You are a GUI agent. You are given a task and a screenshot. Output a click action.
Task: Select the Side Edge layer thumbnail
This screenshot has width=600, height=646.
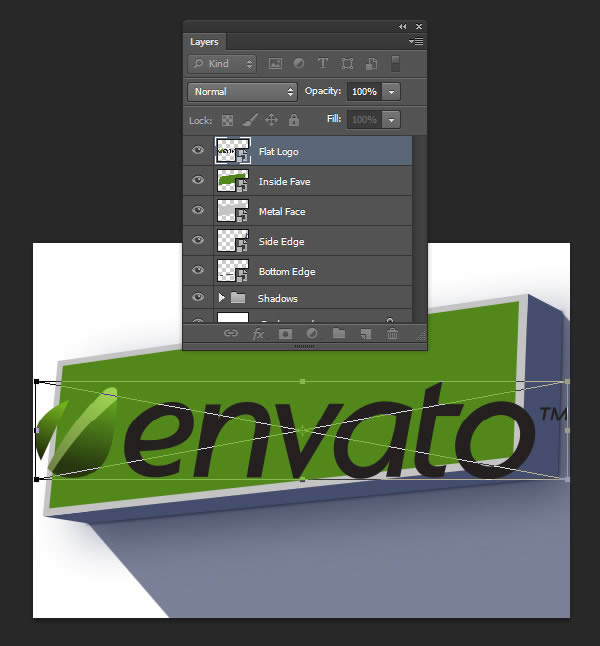(x=233, y=241)
